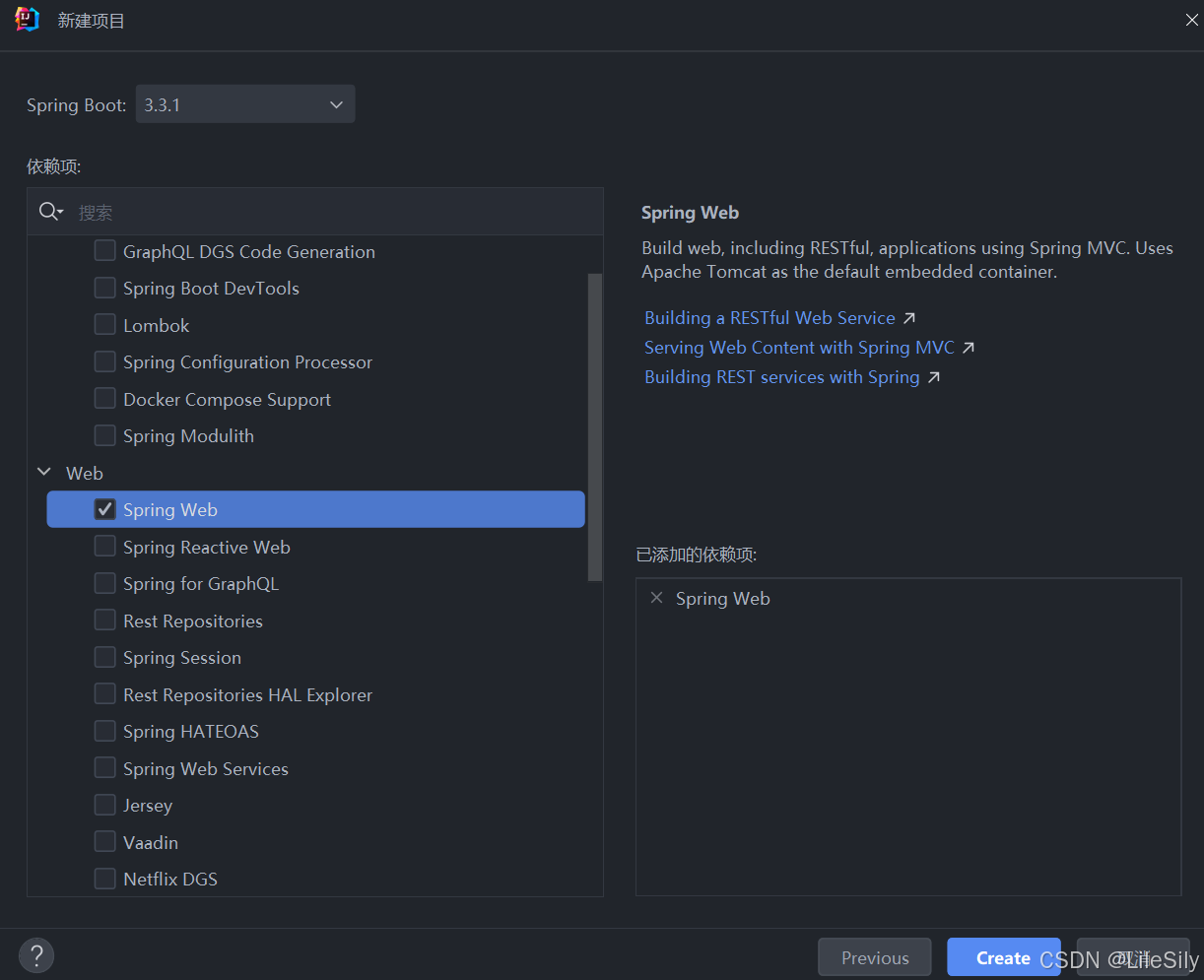Tick the Spring Modulith checkbox
This screenshot has width=1204, height=980.
click(104, 435)
